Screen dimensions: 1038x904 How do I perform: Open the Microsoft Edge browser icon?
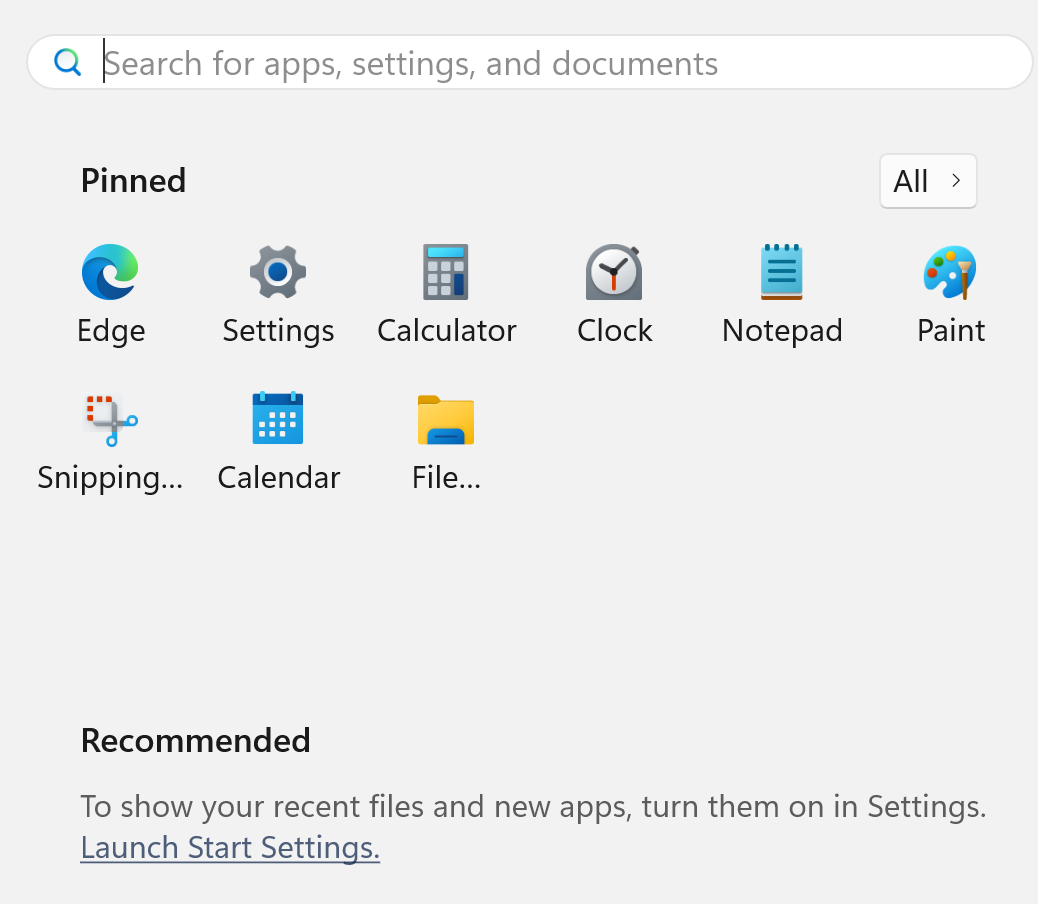(110, 272)
